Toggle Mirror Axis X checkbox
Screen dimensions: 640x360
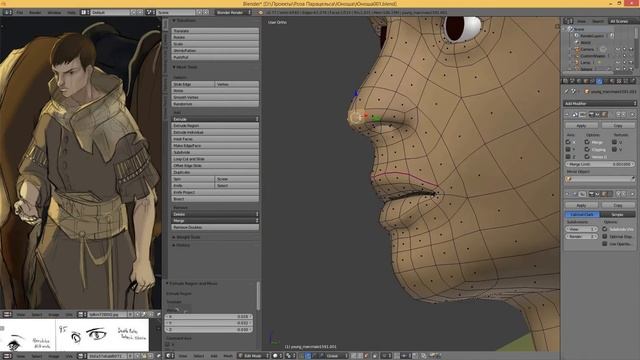pyautogui.click(x=568, y=142)
